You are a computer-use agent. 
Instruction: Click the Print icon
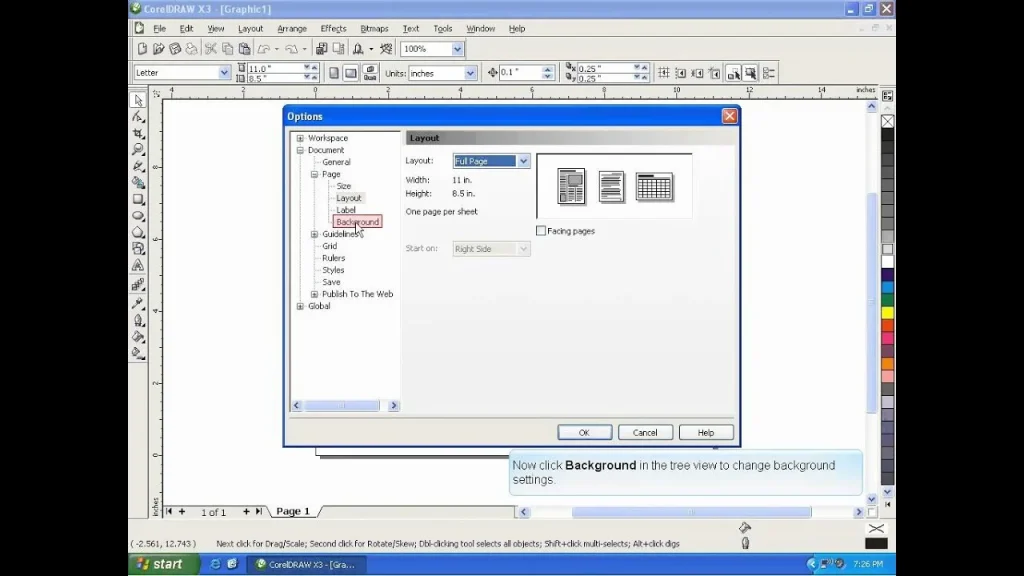pyautogui.click(x=191, y=49)
